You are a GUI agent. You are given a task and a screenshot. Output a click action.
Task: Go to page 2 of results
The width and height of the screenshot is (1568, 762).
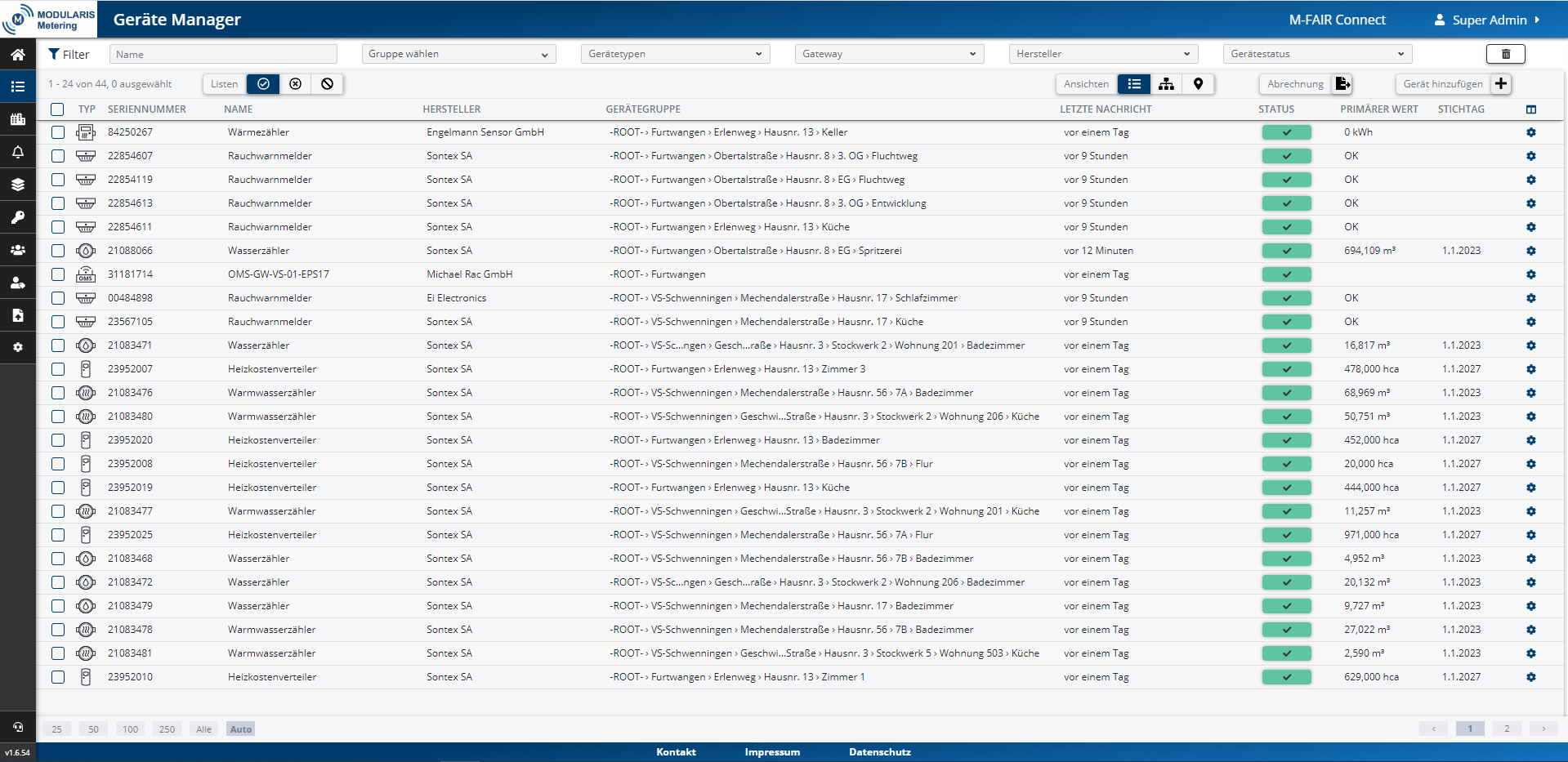click(x=1506, y=729)
